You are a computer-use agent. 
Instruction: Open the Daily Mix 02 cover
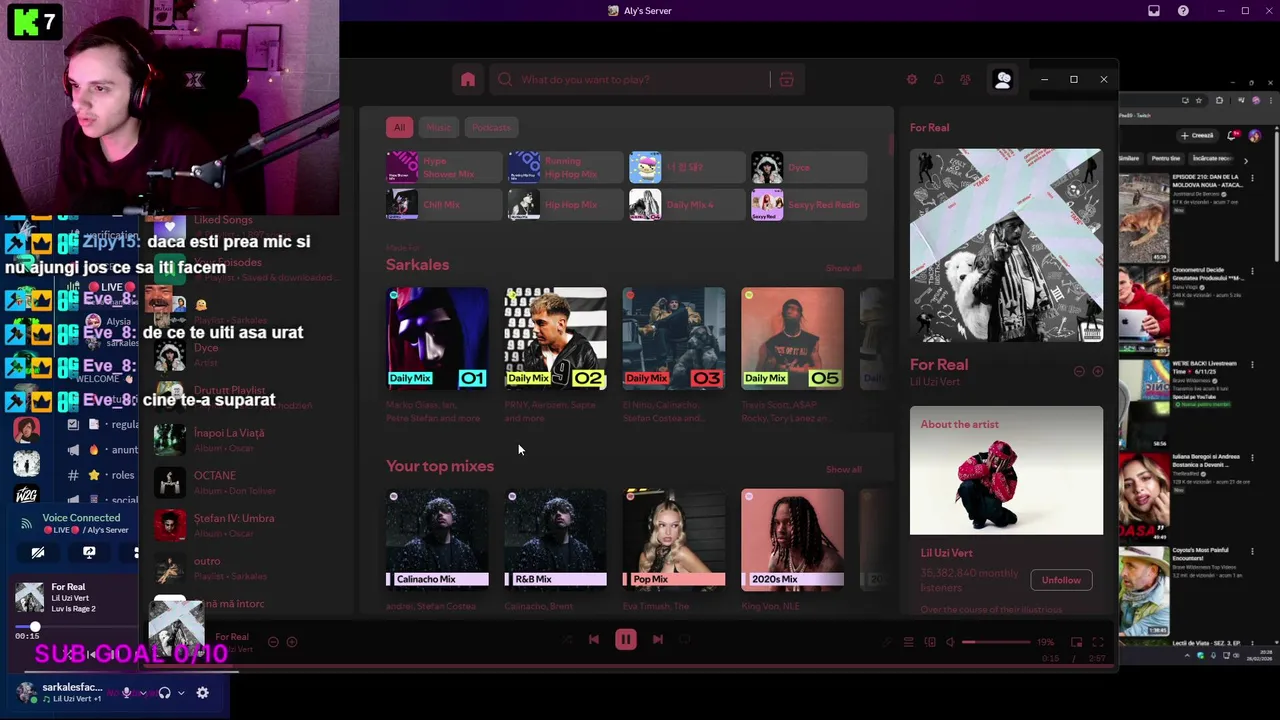555,338
